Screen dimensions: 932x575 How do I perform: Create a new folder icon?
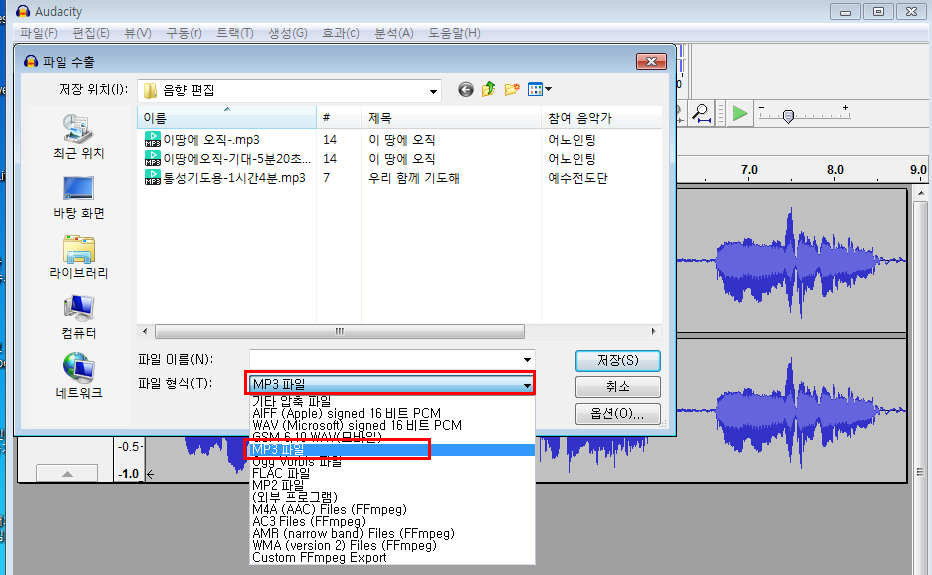(x=512, y=90)
